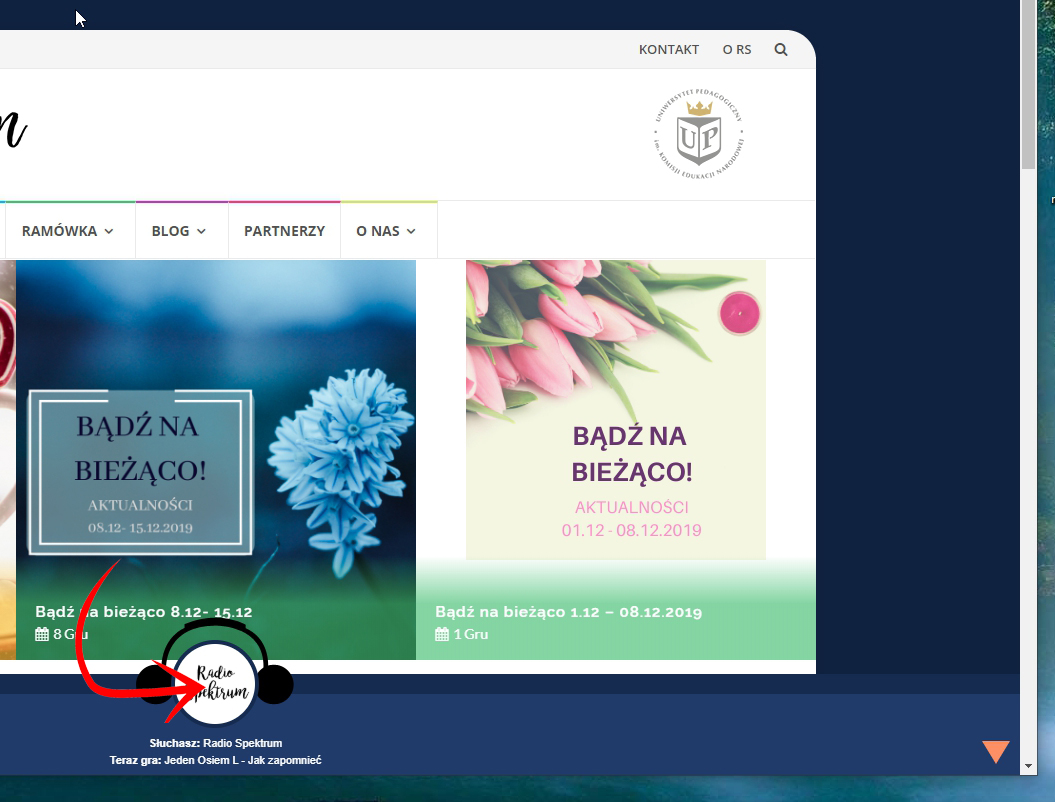Expand the BLOG dropdown menu
Screen dimensions: 1055x802
click(x=179, y=231)
